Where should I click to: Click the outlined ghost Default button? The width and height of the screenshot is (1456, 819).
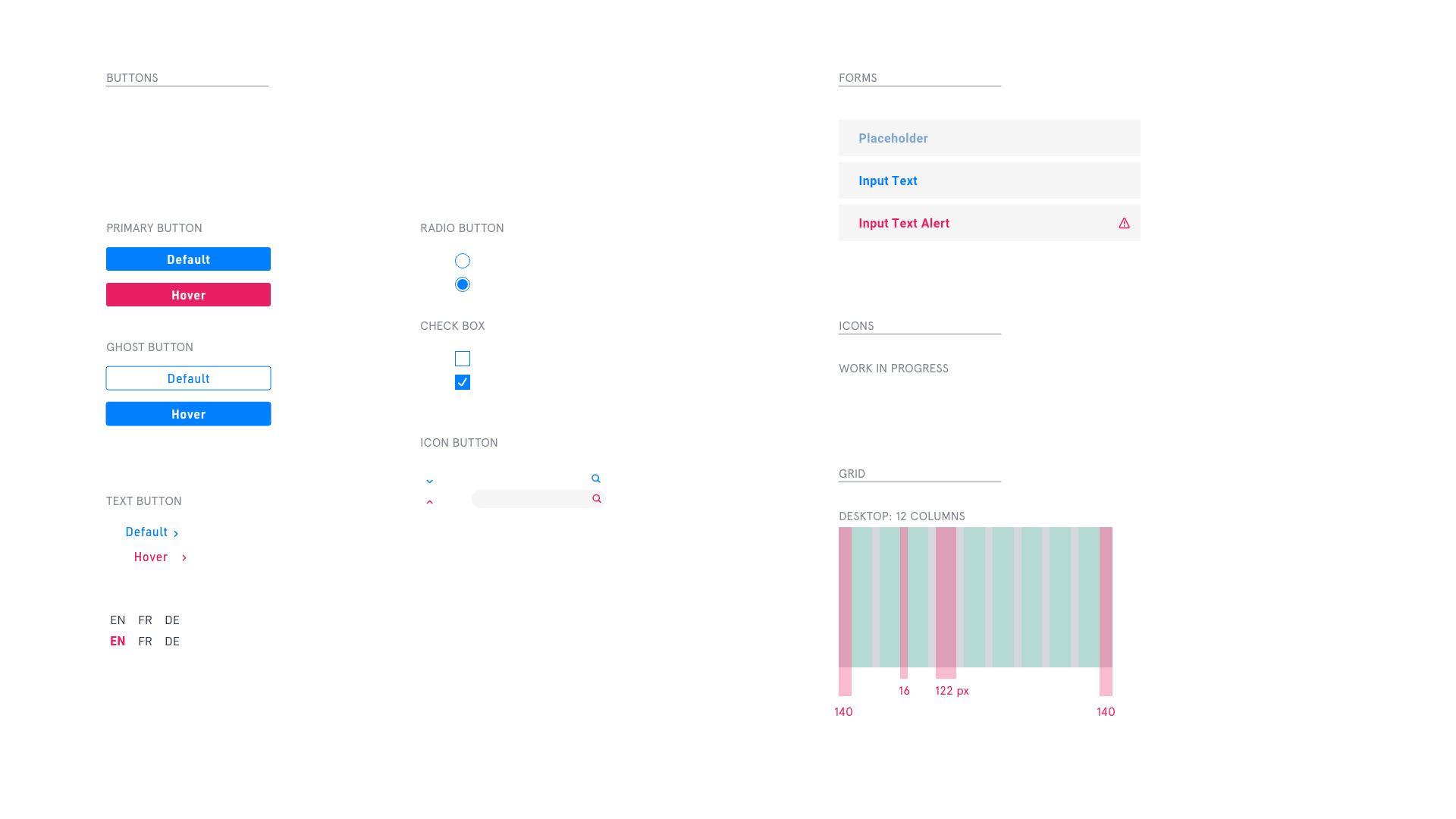coord(188,378)
